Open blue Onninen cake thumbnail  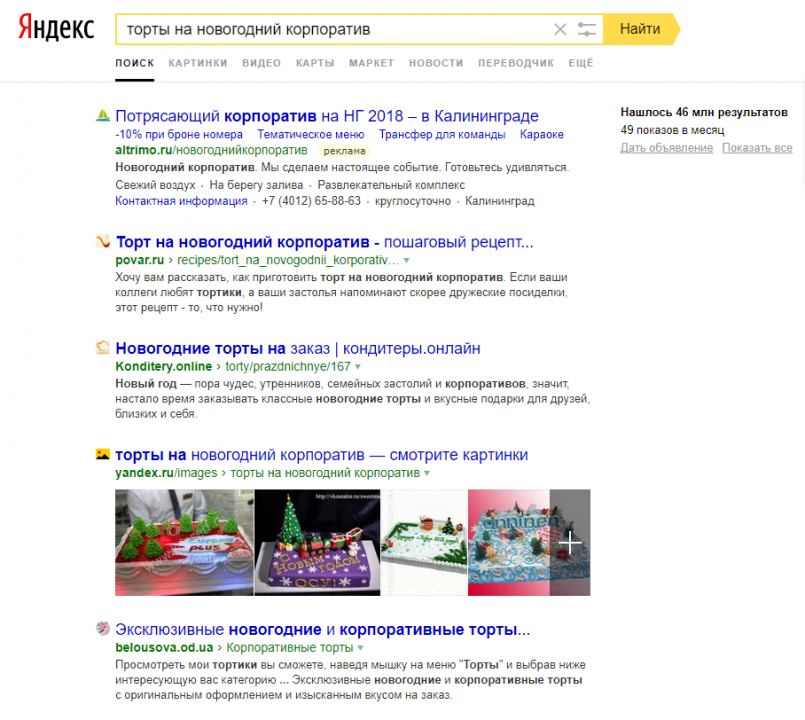(x=509, y=542)
